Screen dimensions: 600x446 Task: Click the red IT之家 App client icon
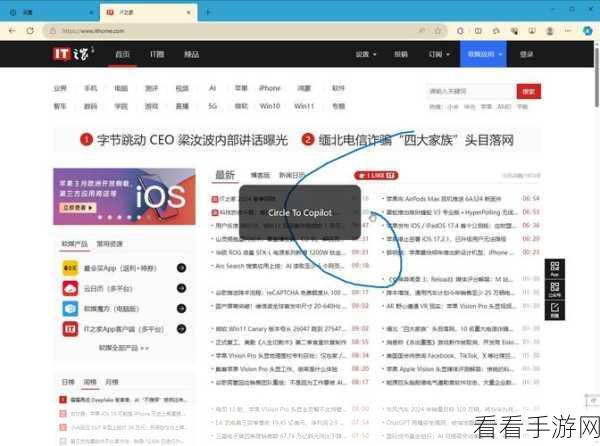[70, 329]
